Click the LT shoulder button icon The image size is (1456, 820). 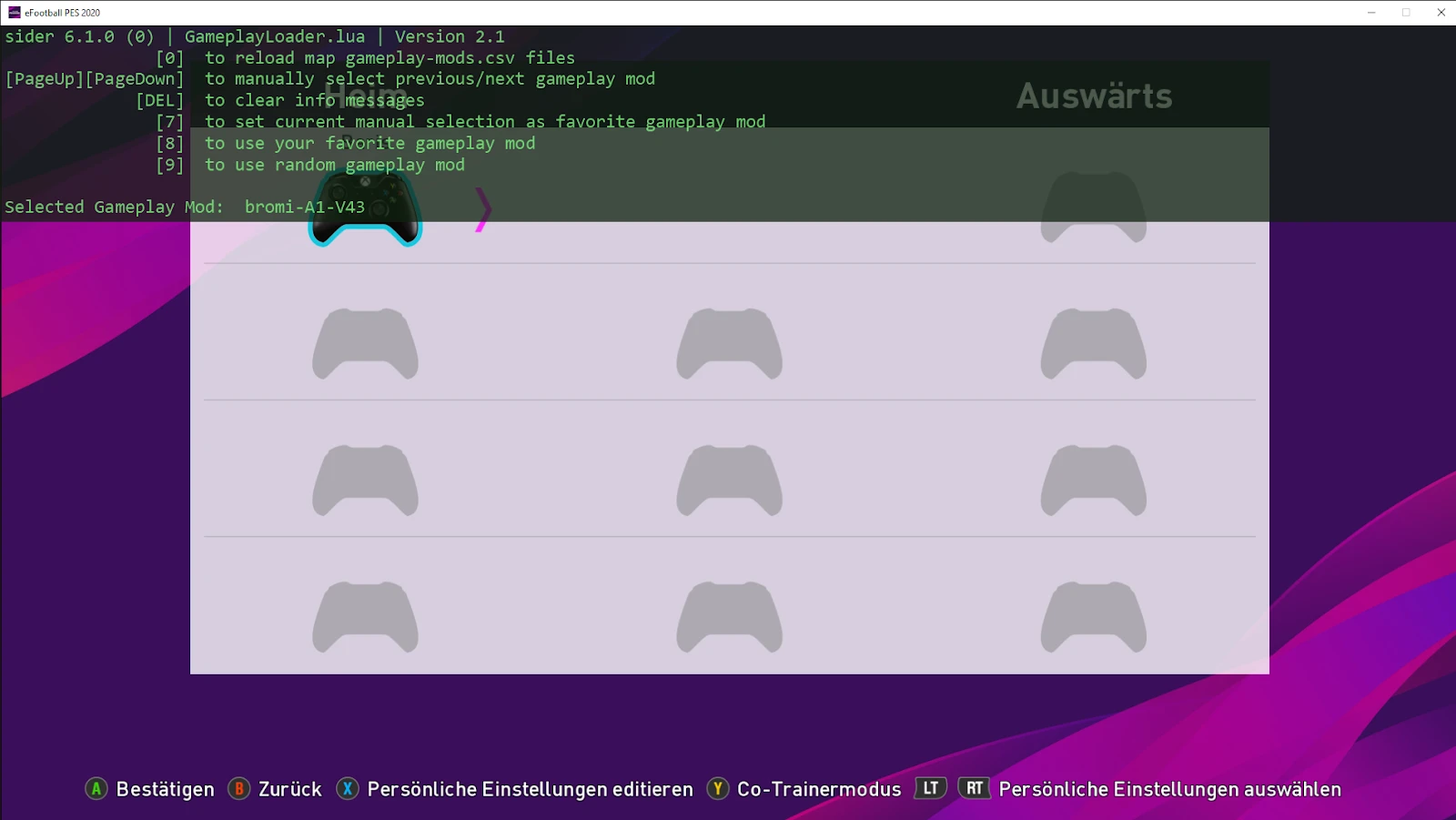(929, 788)
